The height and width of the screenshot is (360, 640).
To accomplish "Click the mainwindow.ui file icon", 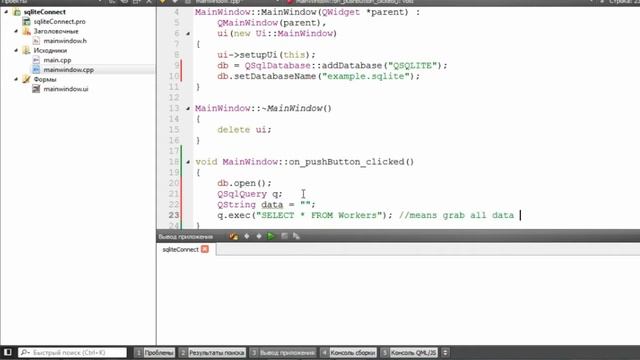I will tap(36, 89).
